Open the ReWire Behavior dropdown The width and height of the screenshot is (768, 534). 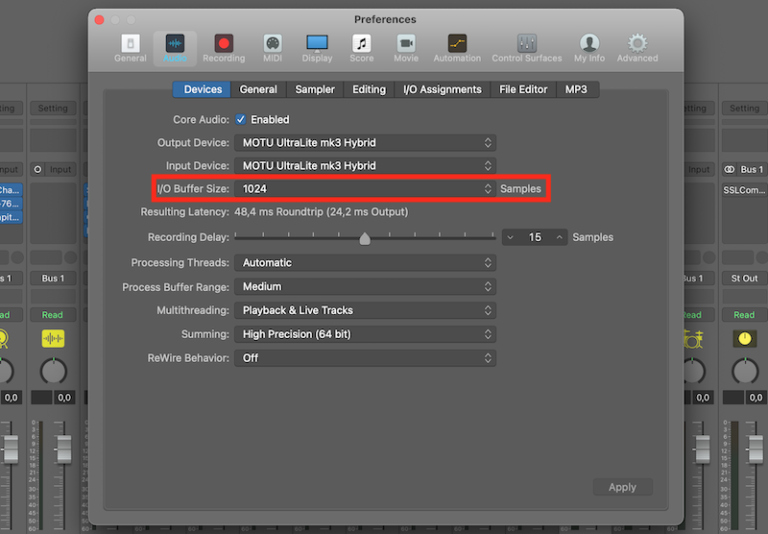pyautogui.click(x=365, y=358)
